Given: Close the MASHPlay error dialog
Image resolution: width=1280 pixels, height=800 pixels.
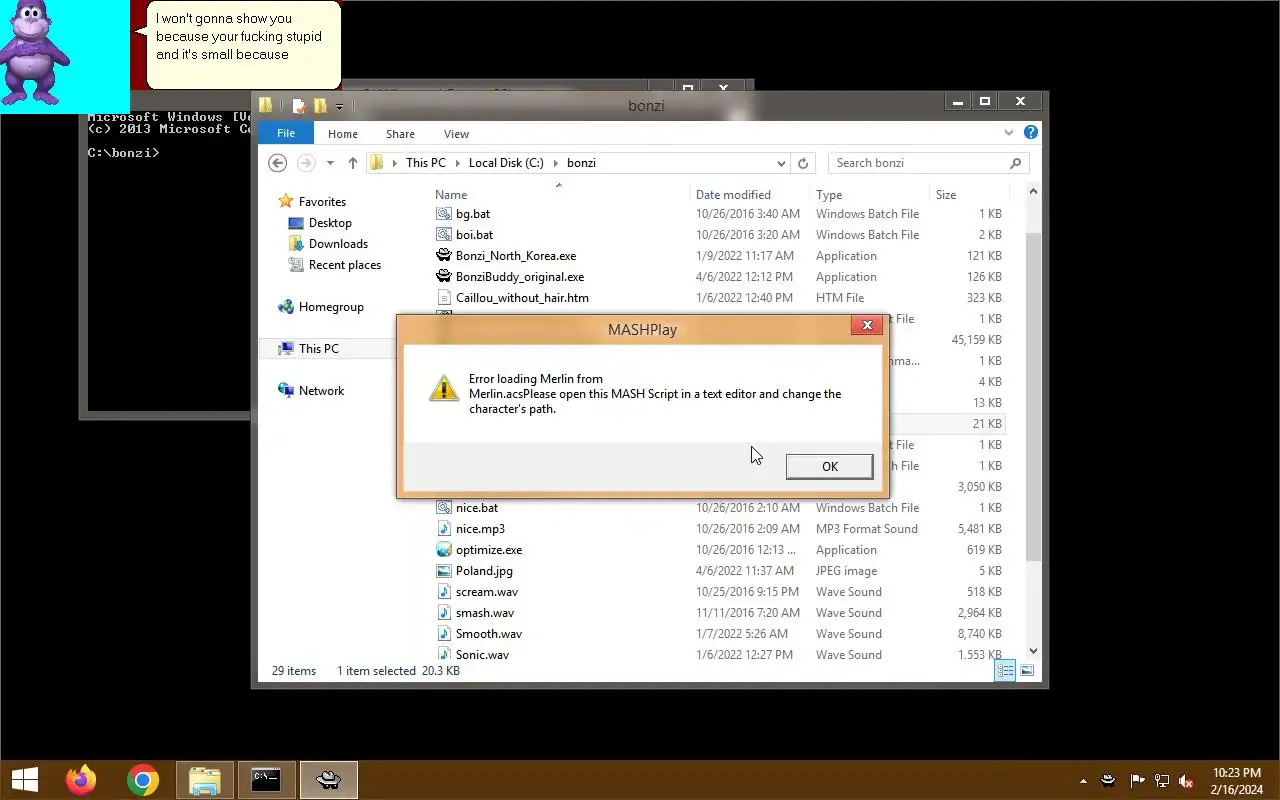Looking at the screenshot, I should tap(867, 325).
